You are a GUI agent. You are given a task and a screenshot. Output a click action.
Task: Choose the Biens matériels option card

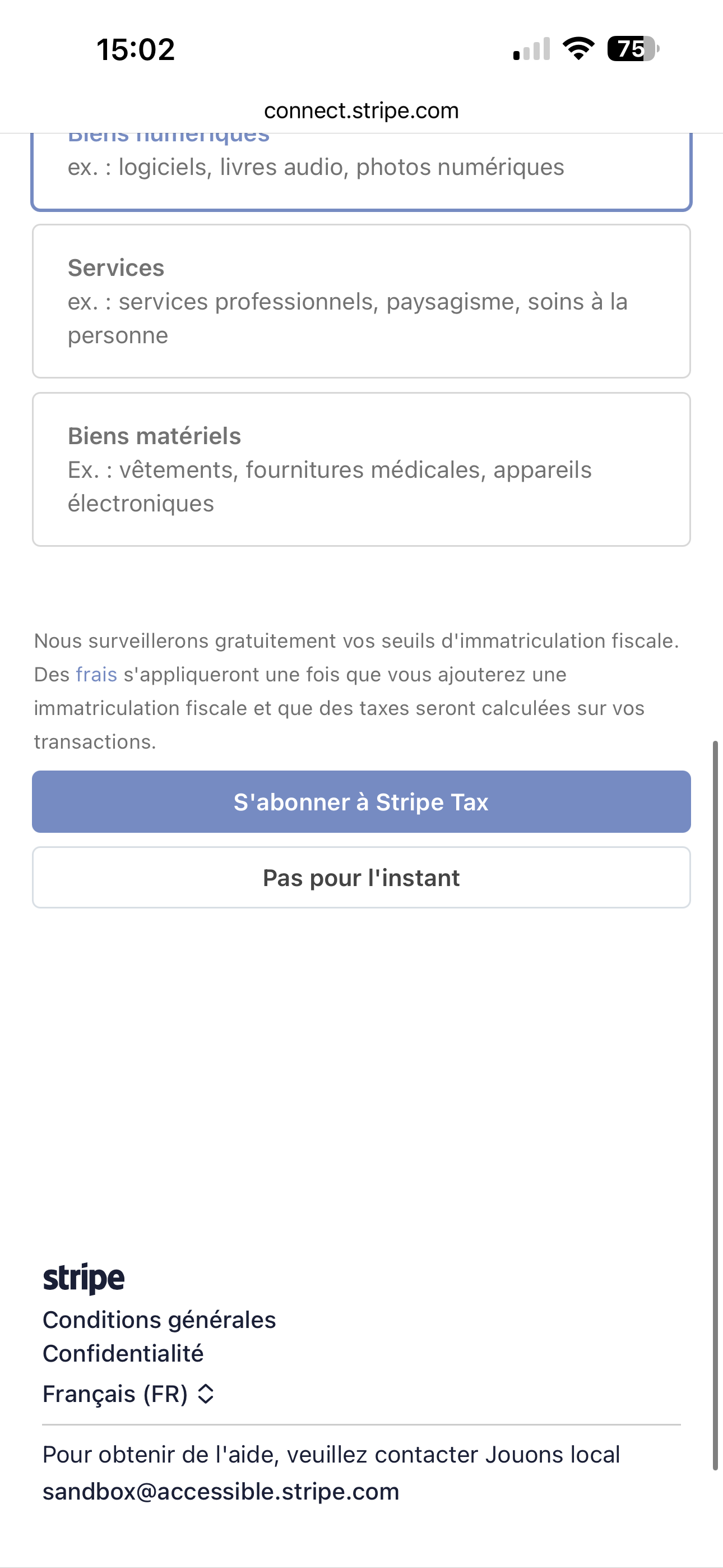coord(361,469)
